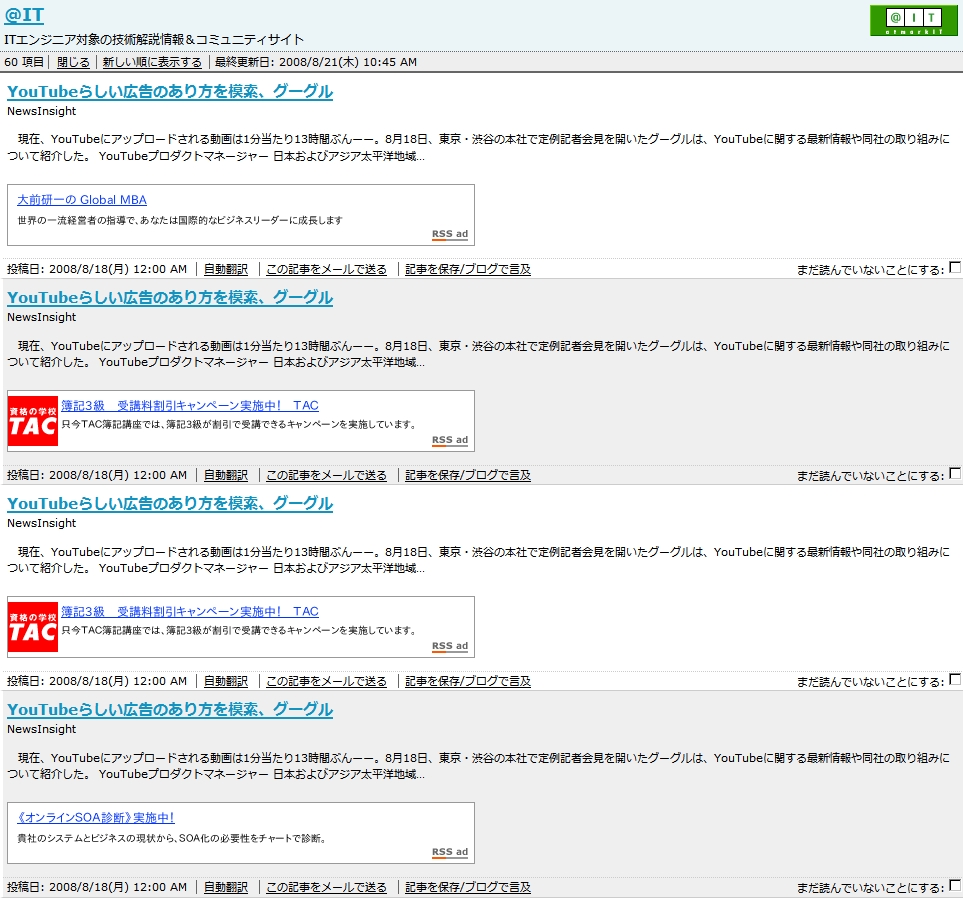The height and width of the screenshot is (899, 963).
Task: Click the SOA ad text 貴社のシステムとビジネスの現状から
Action: 171,838
